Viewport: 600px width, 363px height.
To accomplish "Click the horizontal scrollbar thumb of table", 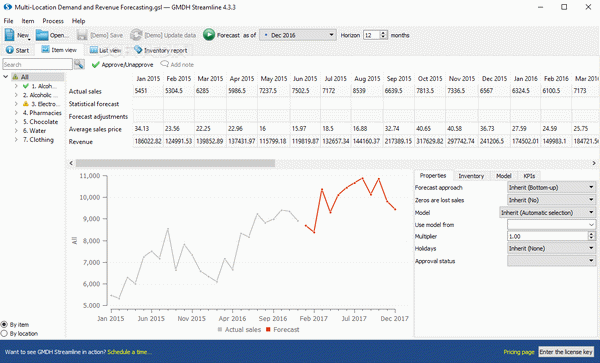I will [175, 163].
